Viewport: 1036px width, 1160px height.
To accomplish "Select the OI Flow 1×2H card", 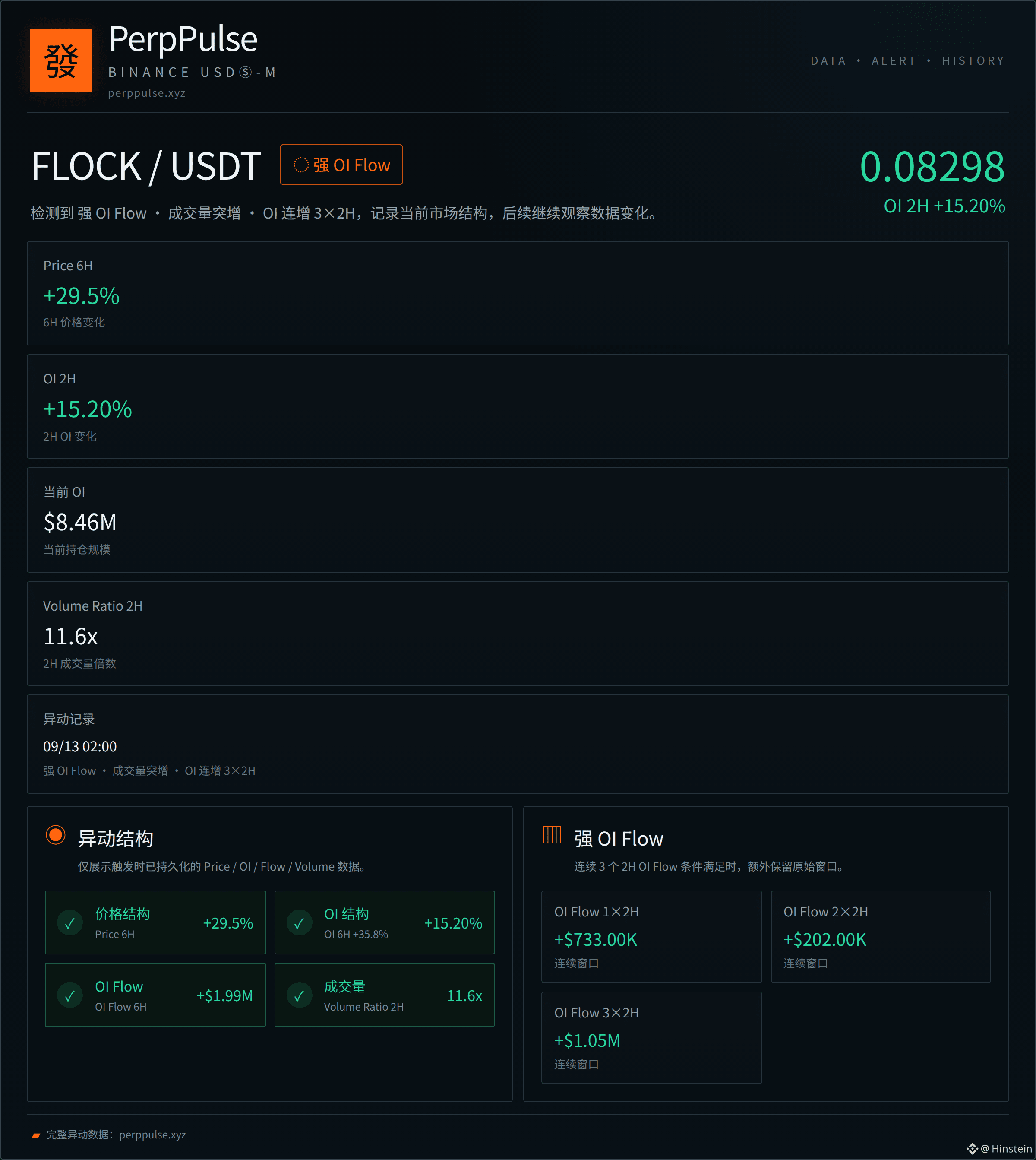I will [x=652, y=937].
